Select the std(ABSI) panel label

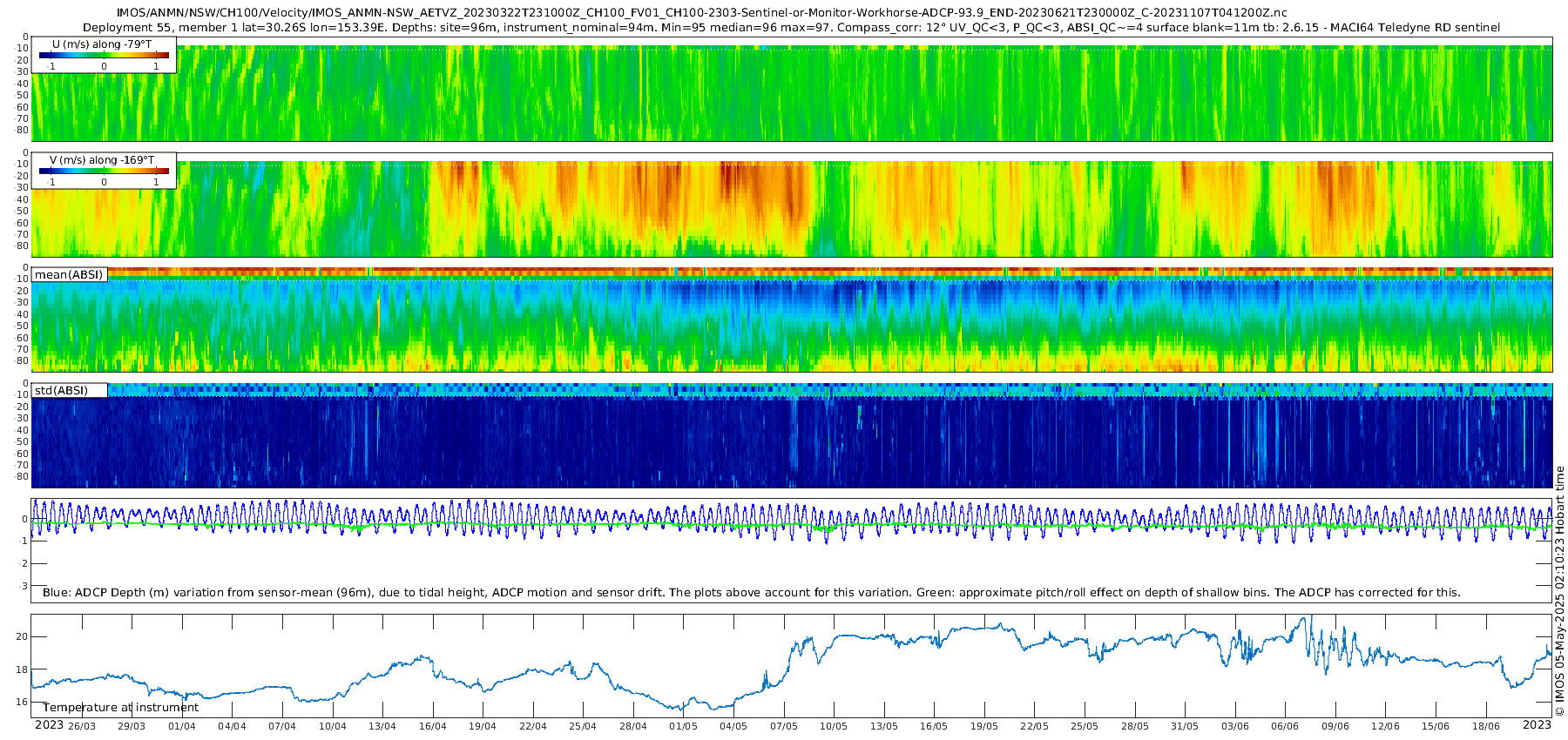(x=69, y=390)
